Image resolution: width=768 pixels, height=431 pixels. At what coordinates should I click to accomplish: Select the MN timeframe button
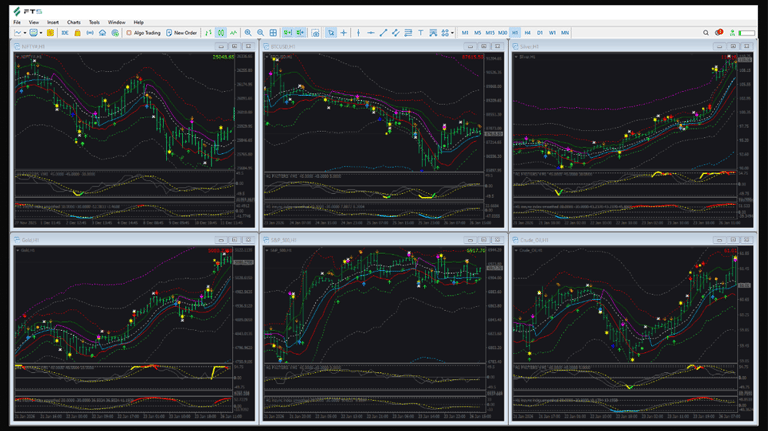coord(565,33)
